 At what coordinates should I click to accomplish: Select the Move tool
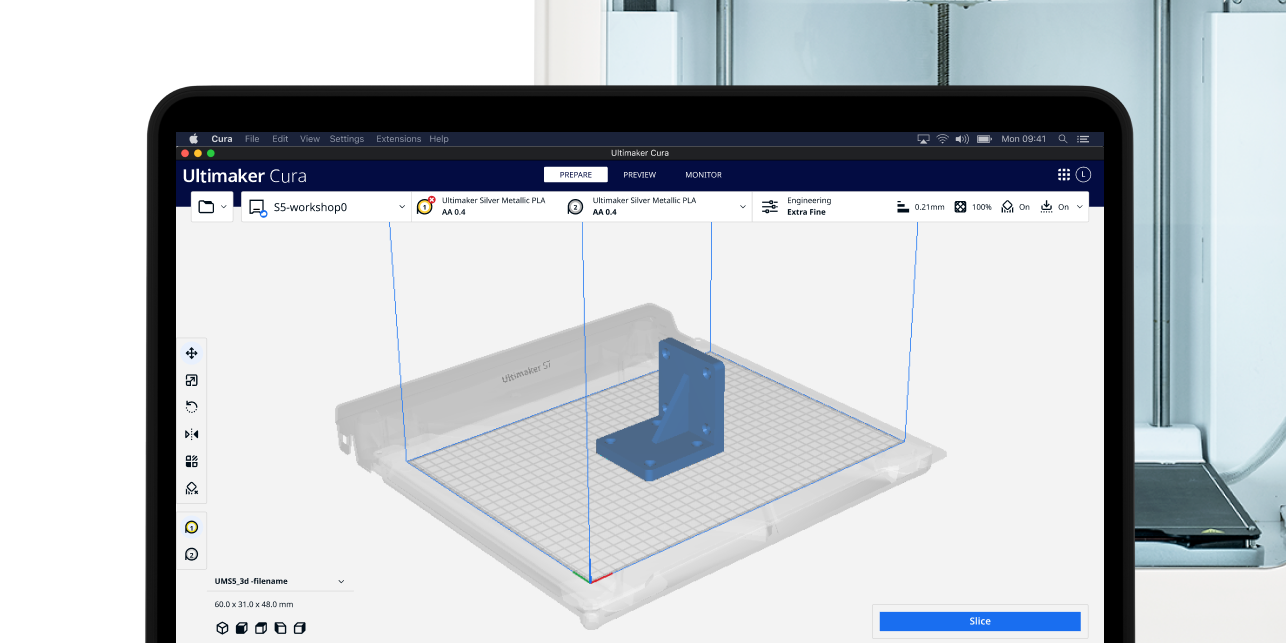191,353
